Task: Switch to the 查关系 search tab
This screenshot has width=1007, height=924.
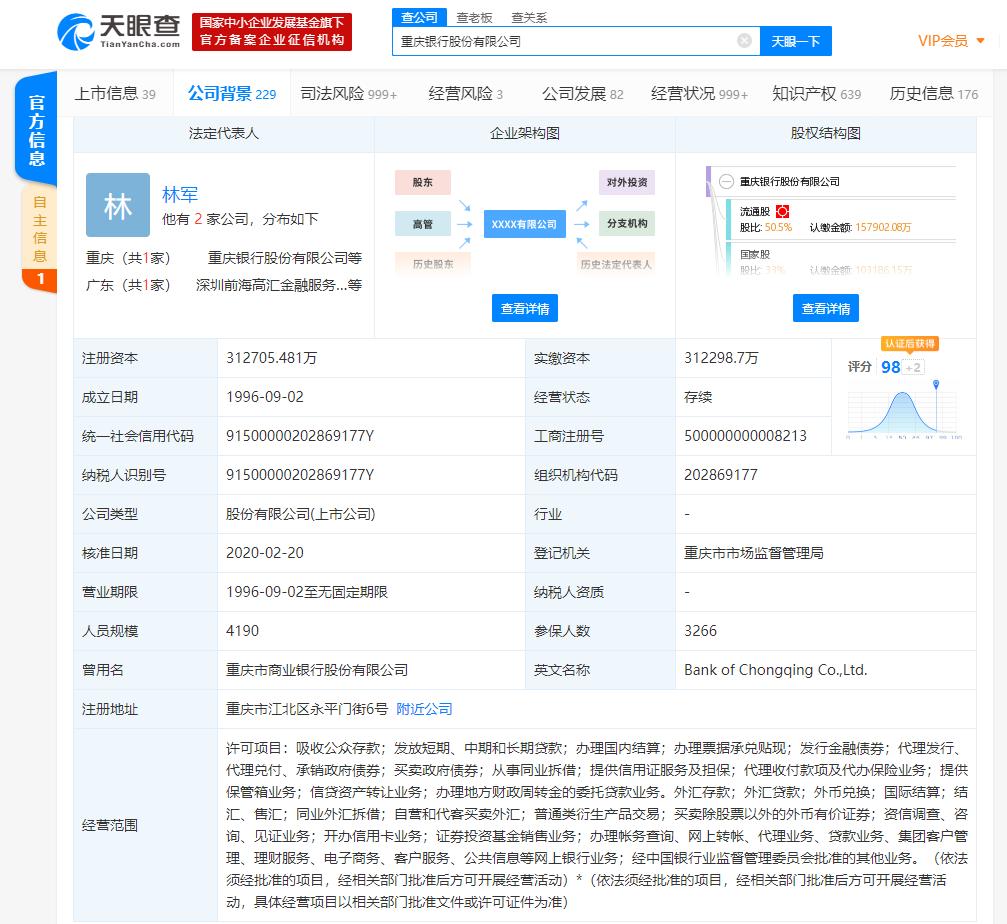Action: [x=529, y=17]
